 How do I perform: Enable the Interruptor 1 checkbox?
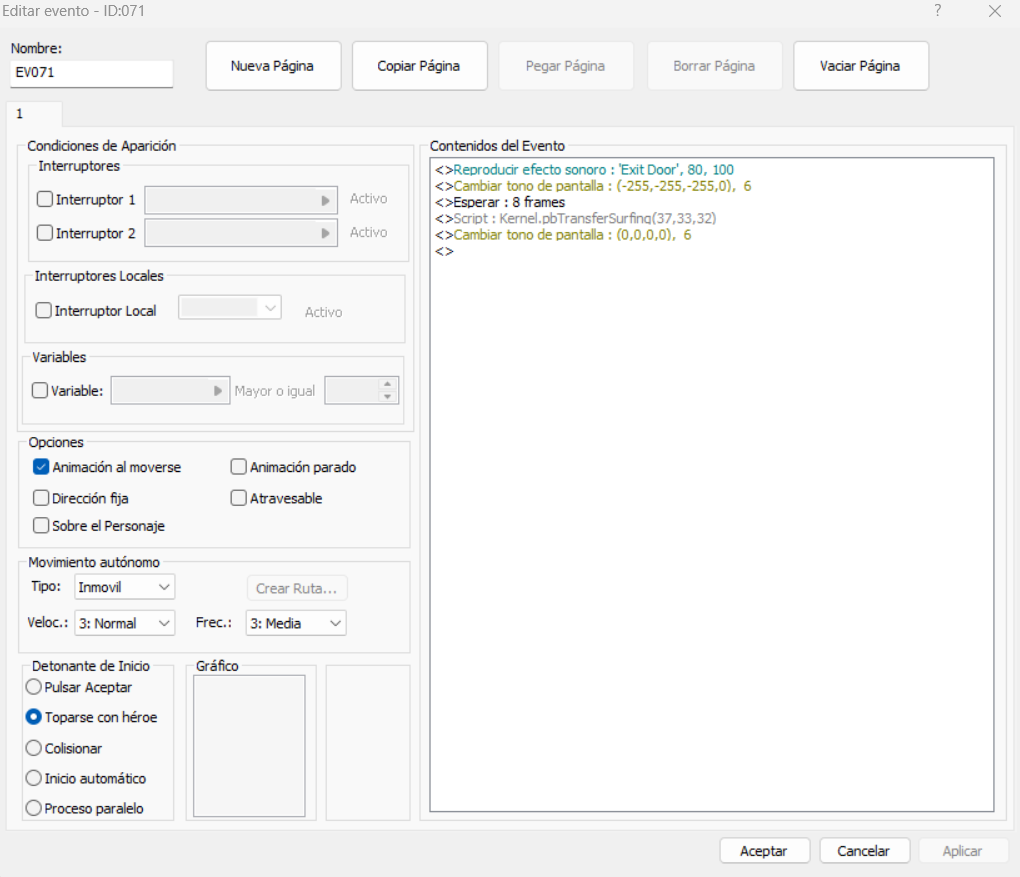[x=45, y=200]
